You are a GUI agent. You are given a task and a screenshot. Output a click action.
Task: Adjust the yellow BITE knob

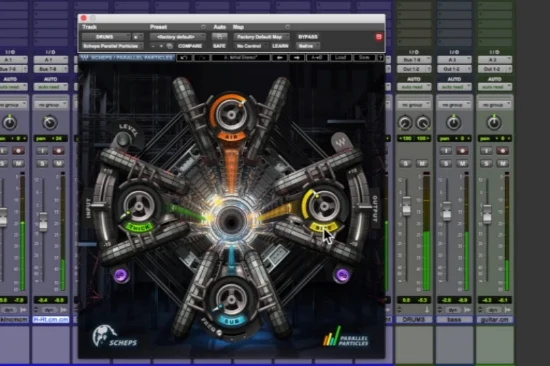coord(325,205)
